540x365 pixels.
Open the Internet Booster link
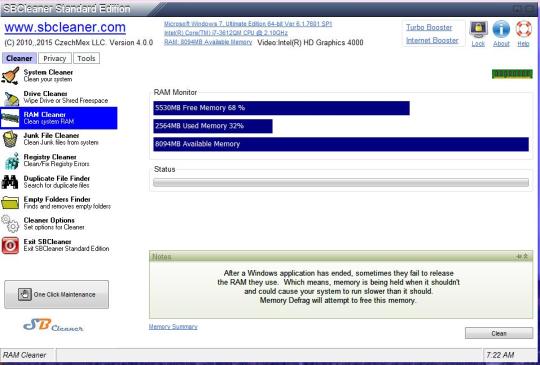(432, 40)
